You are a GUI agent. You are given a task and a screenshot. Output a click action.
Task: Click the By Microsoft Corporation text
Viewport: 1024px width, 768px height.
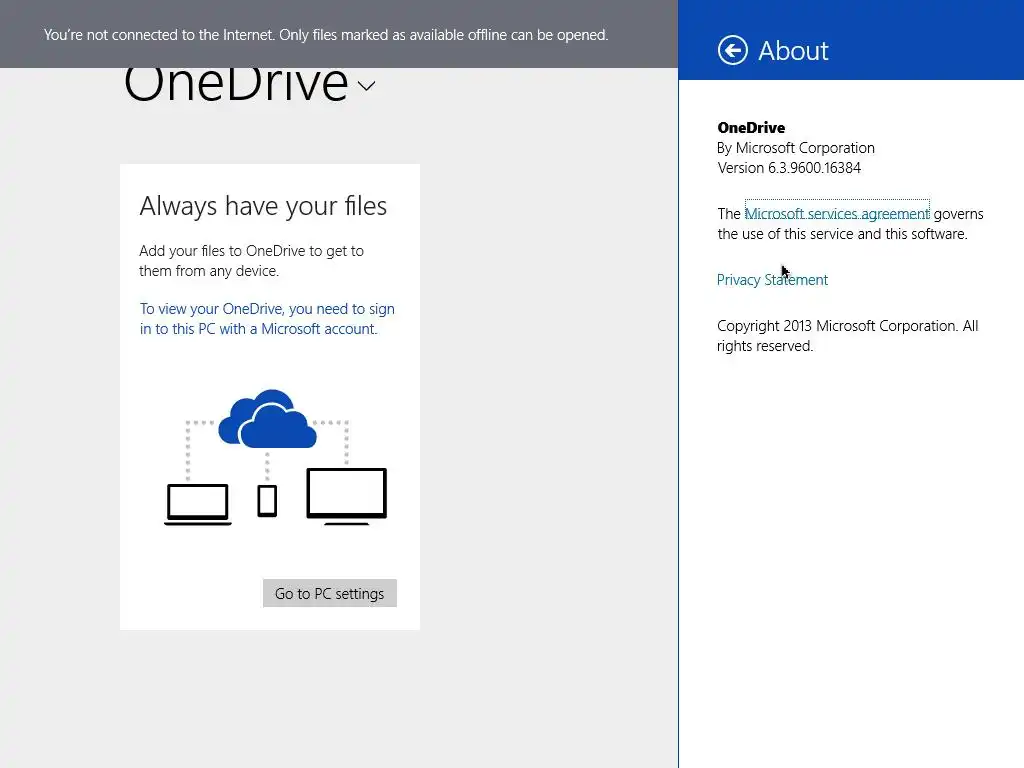click(x=795, y=148)
